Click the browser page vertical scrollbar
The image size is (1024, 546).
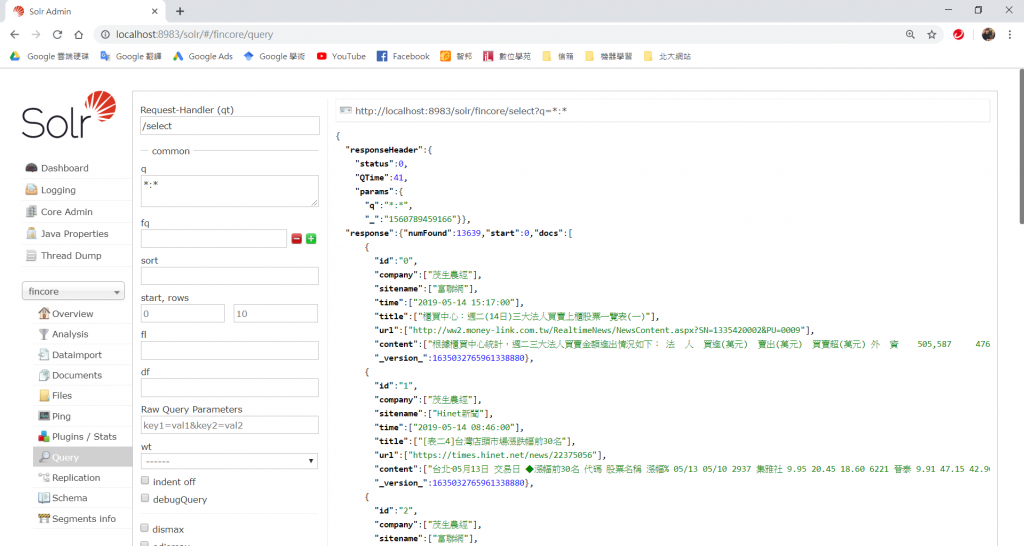[1019, 148]
